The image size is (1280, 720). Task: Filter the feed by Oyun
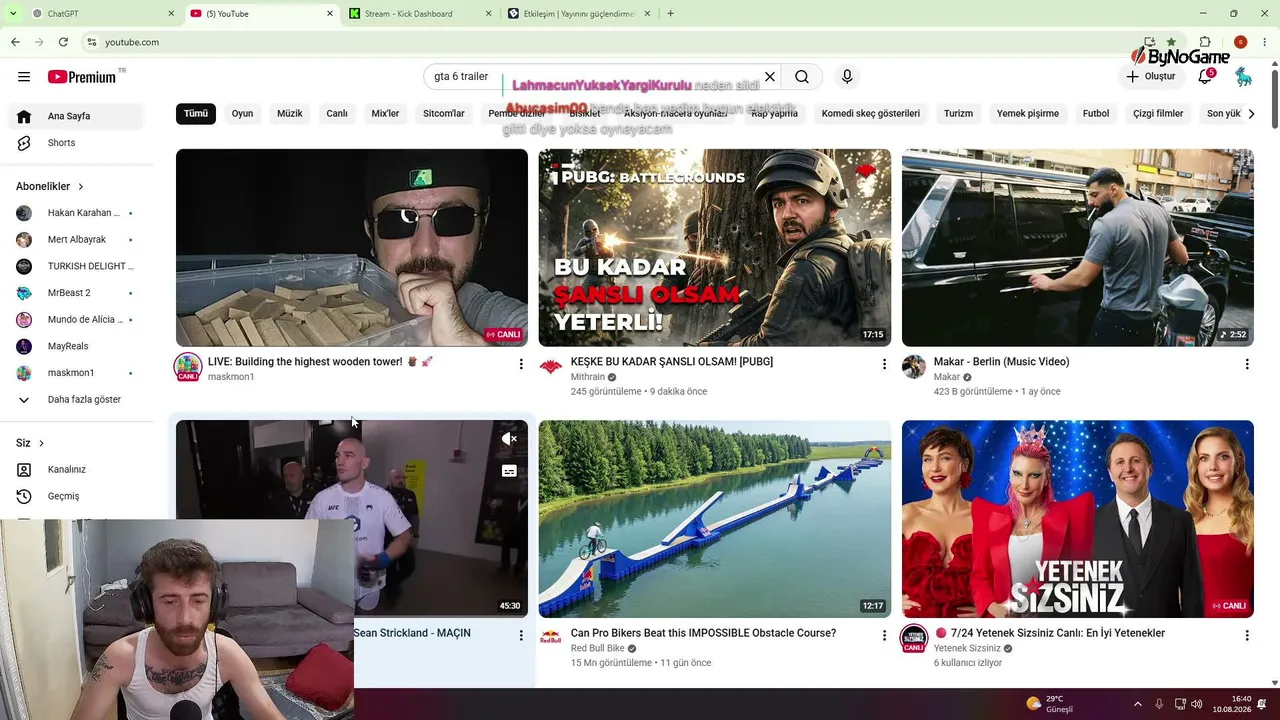click(x=242, y=113)
